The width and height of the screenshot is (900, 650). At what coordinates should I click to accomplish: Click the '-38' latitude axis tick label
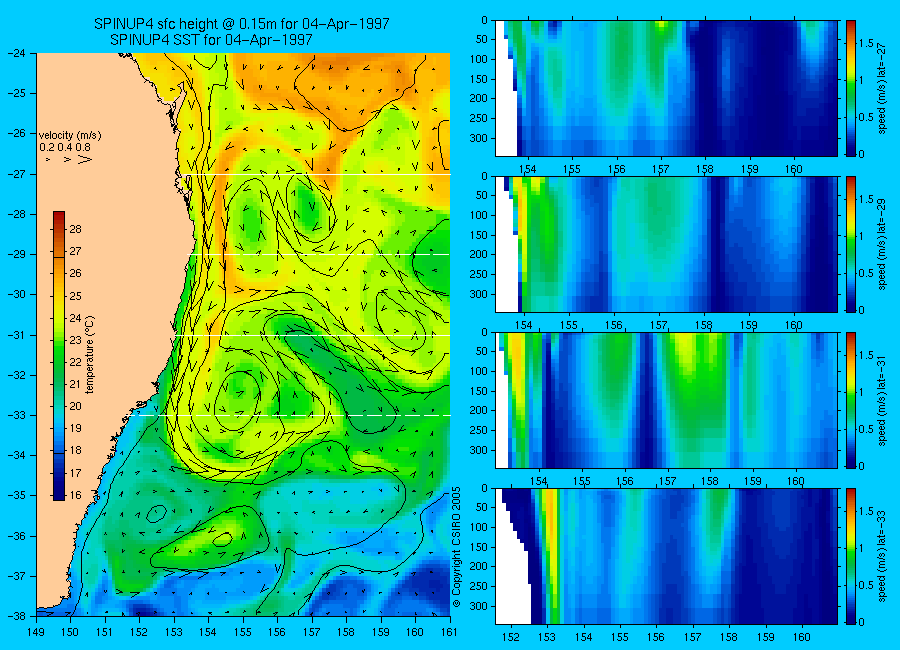click(x=16, y=616)
